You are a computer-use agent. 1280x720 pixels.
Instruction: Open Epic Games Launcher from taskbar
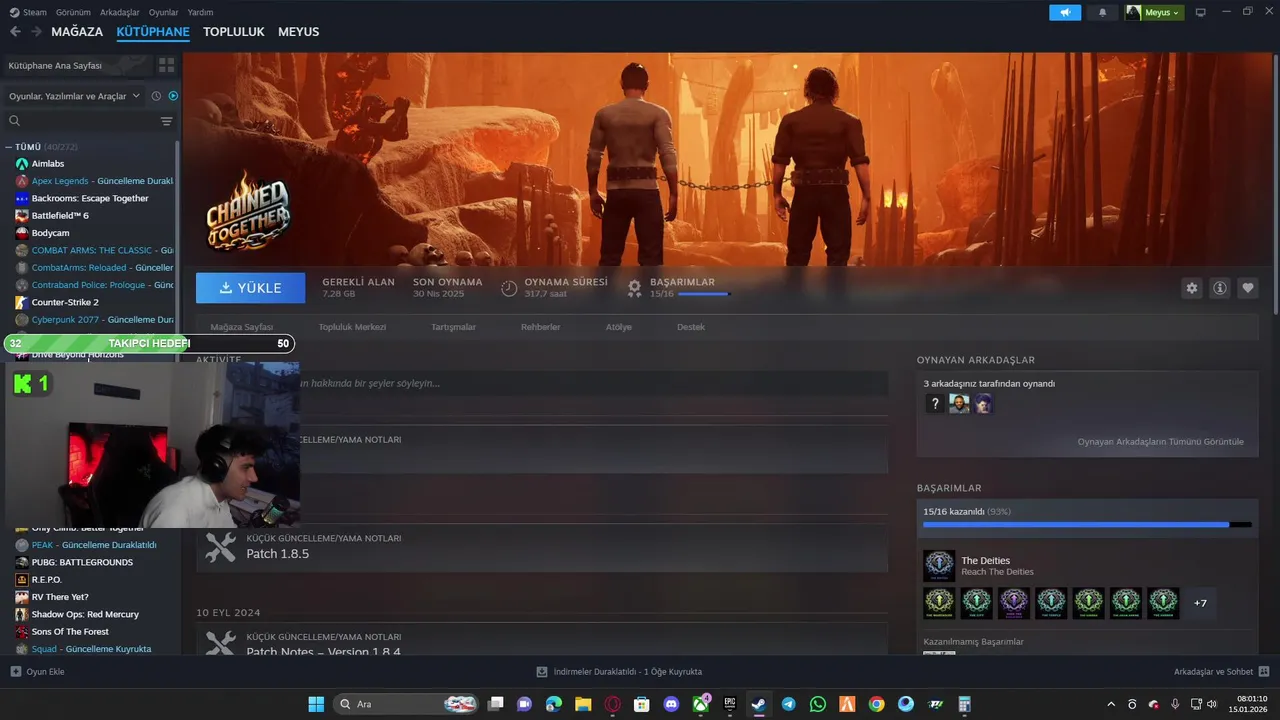pyautogui.click(x=730, y=704)
